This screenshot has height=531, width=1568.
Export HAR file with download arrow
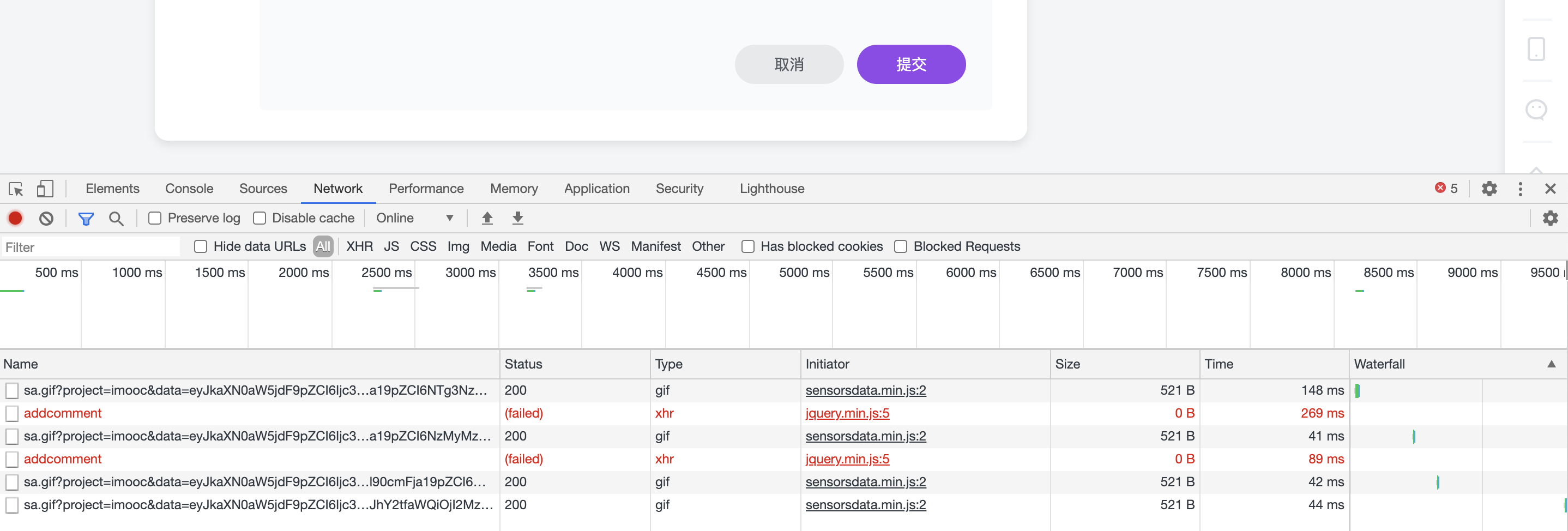[x=517, y=218]
